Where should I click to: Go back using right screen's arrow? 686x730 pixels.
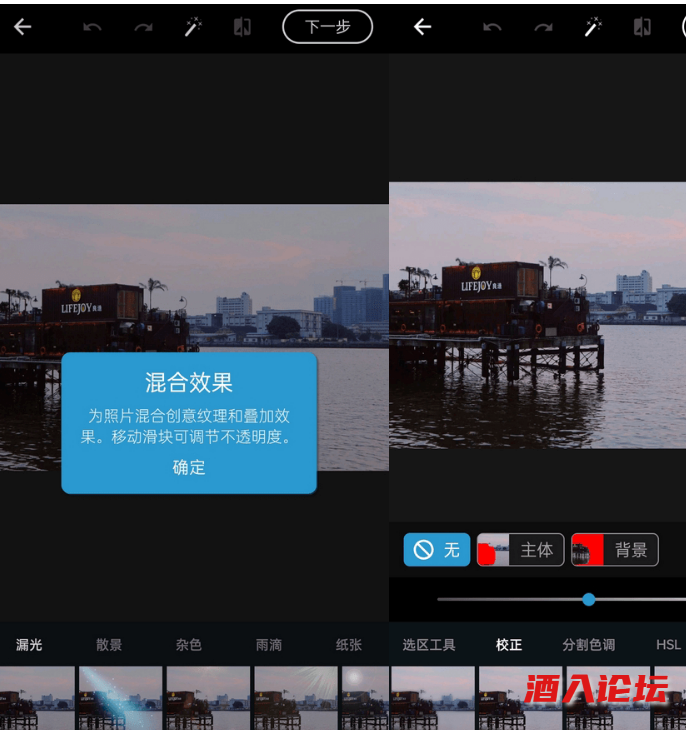point(422,27)
